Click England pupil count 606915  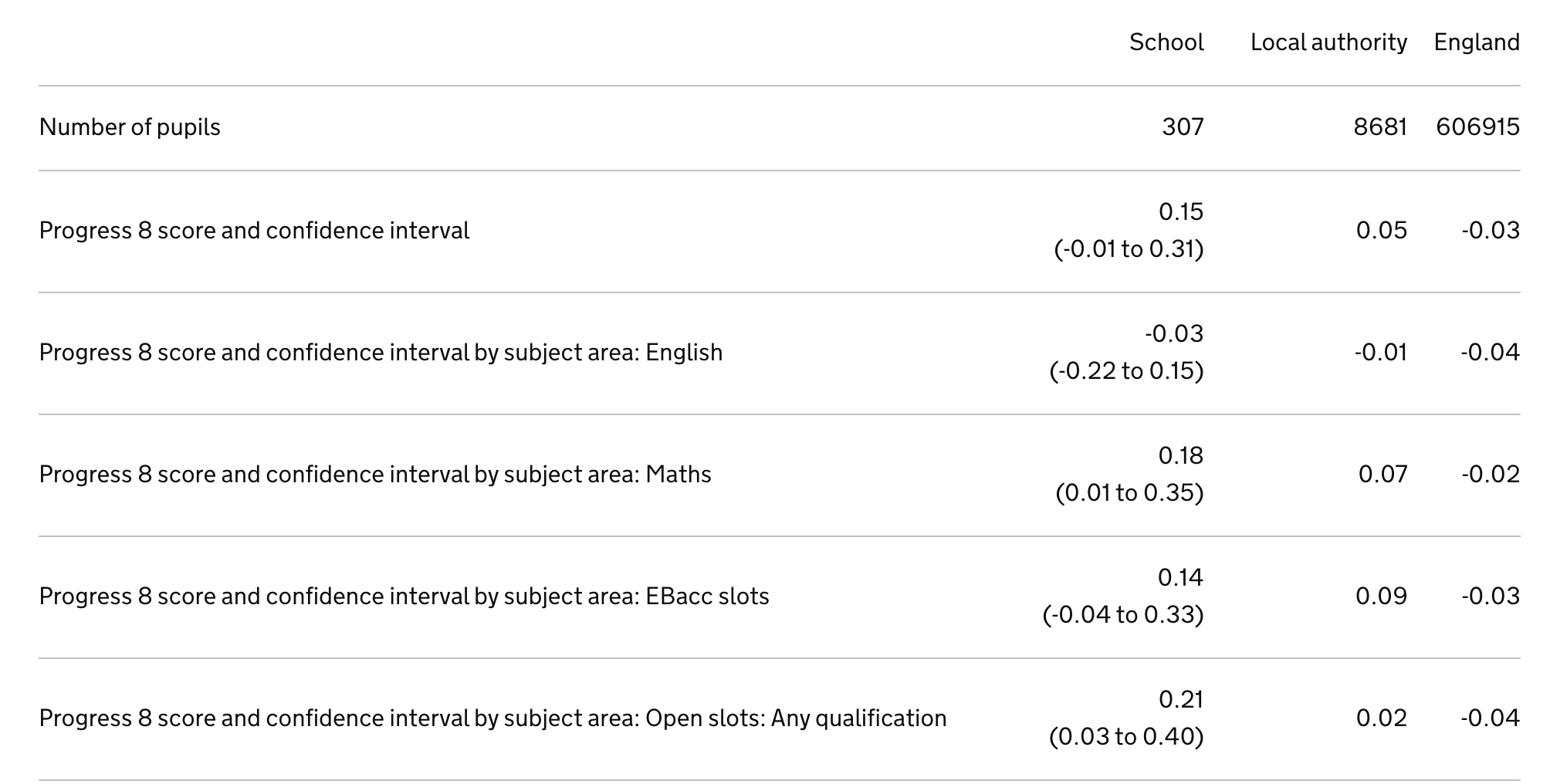click(x=1477, y=127)
